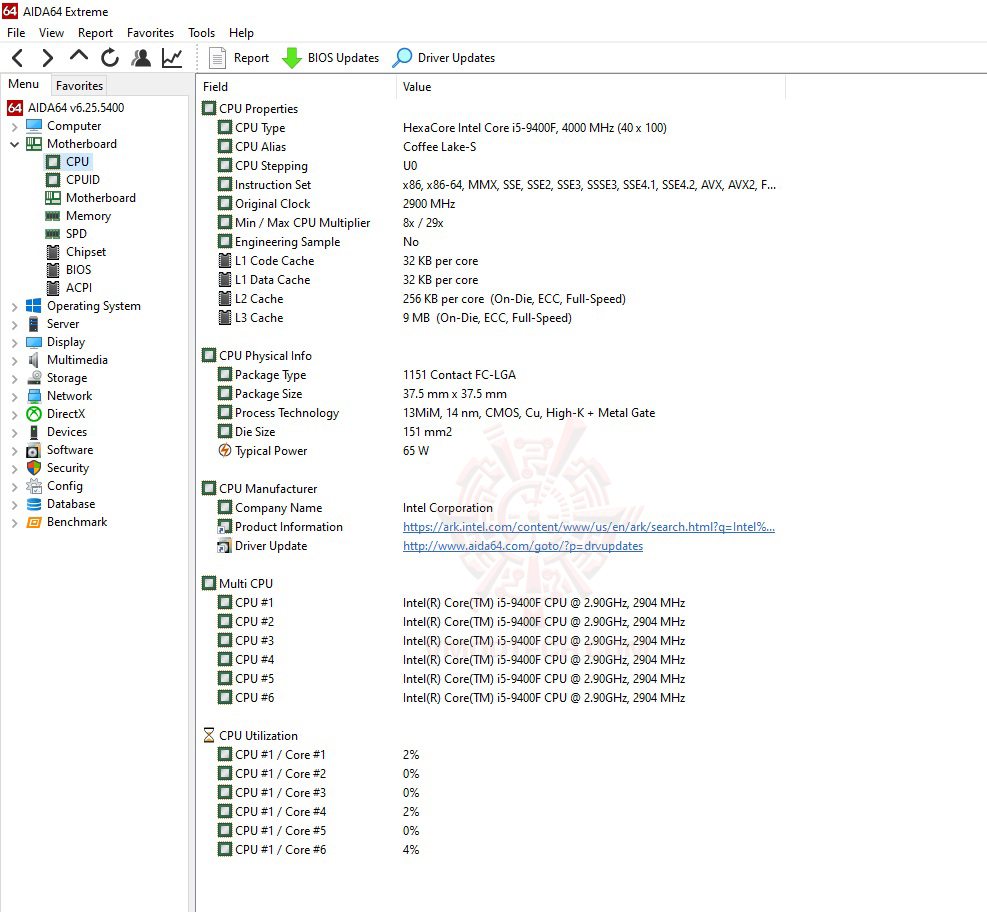Screen dimensions: 987x912
Task: Select the ACPI icon in the tree
Action: click(53, 288)
